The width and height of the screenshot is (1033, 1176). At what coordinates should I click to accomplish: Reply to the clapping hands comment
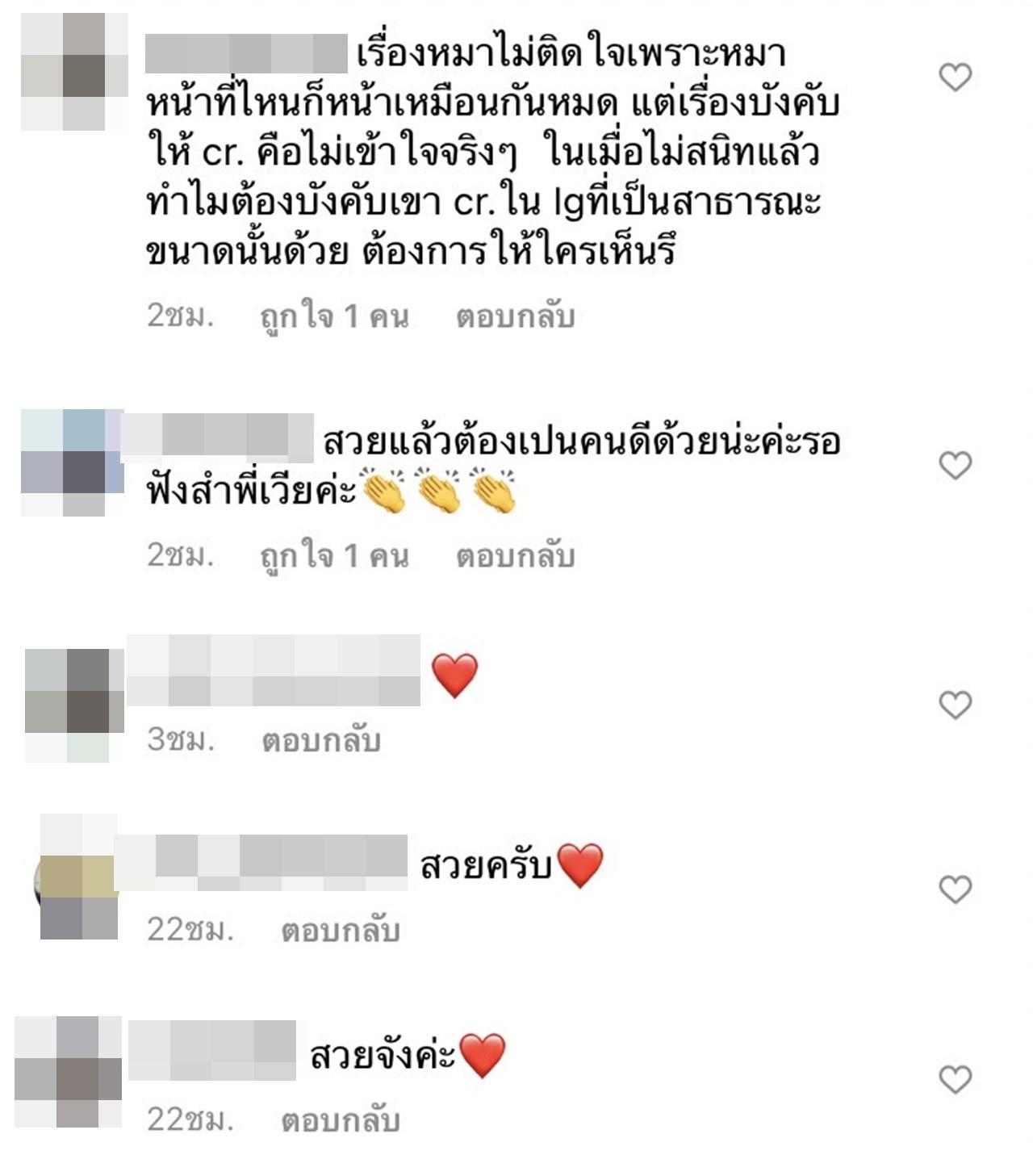tap(515, 555)
